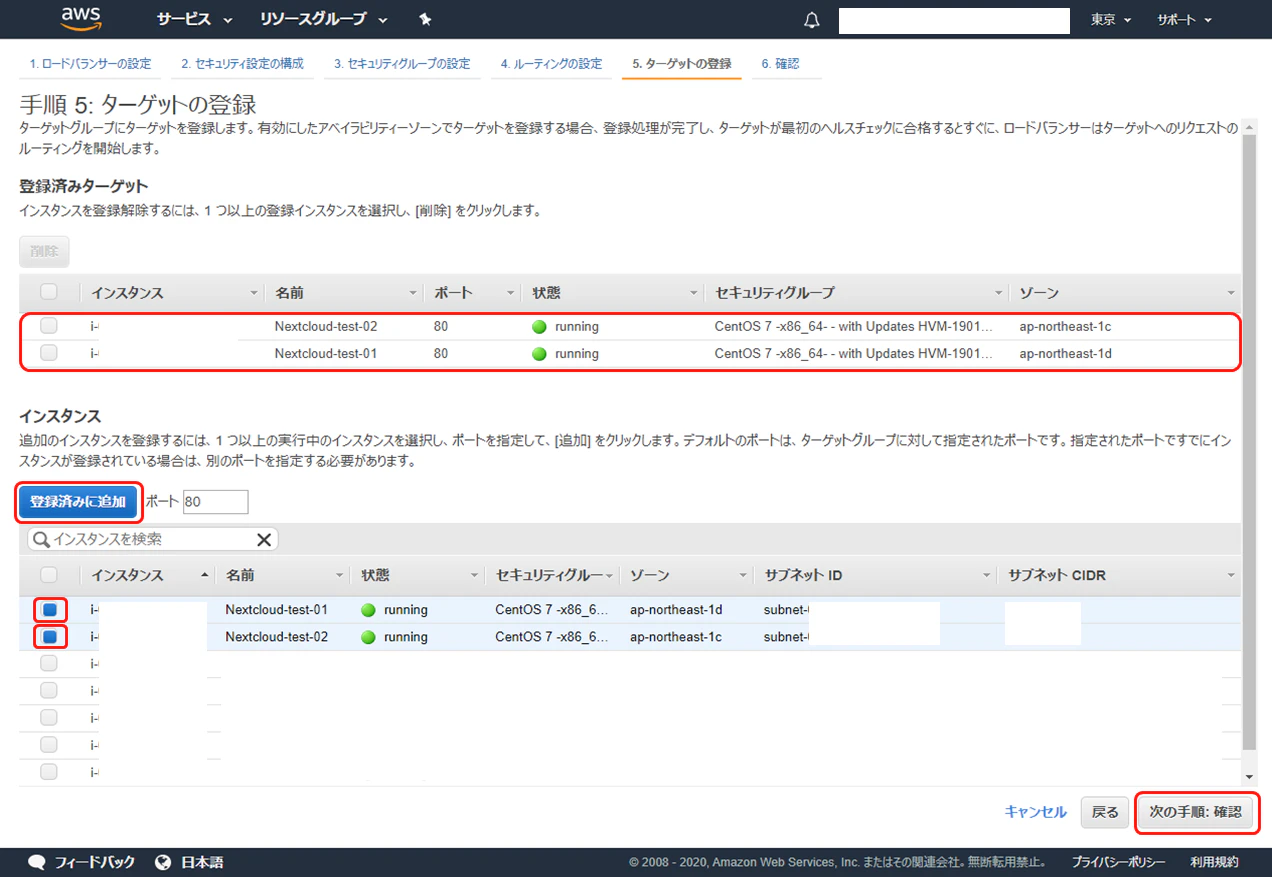Open the notifications bell
The image size is (1272, 877).
(812, 20)
